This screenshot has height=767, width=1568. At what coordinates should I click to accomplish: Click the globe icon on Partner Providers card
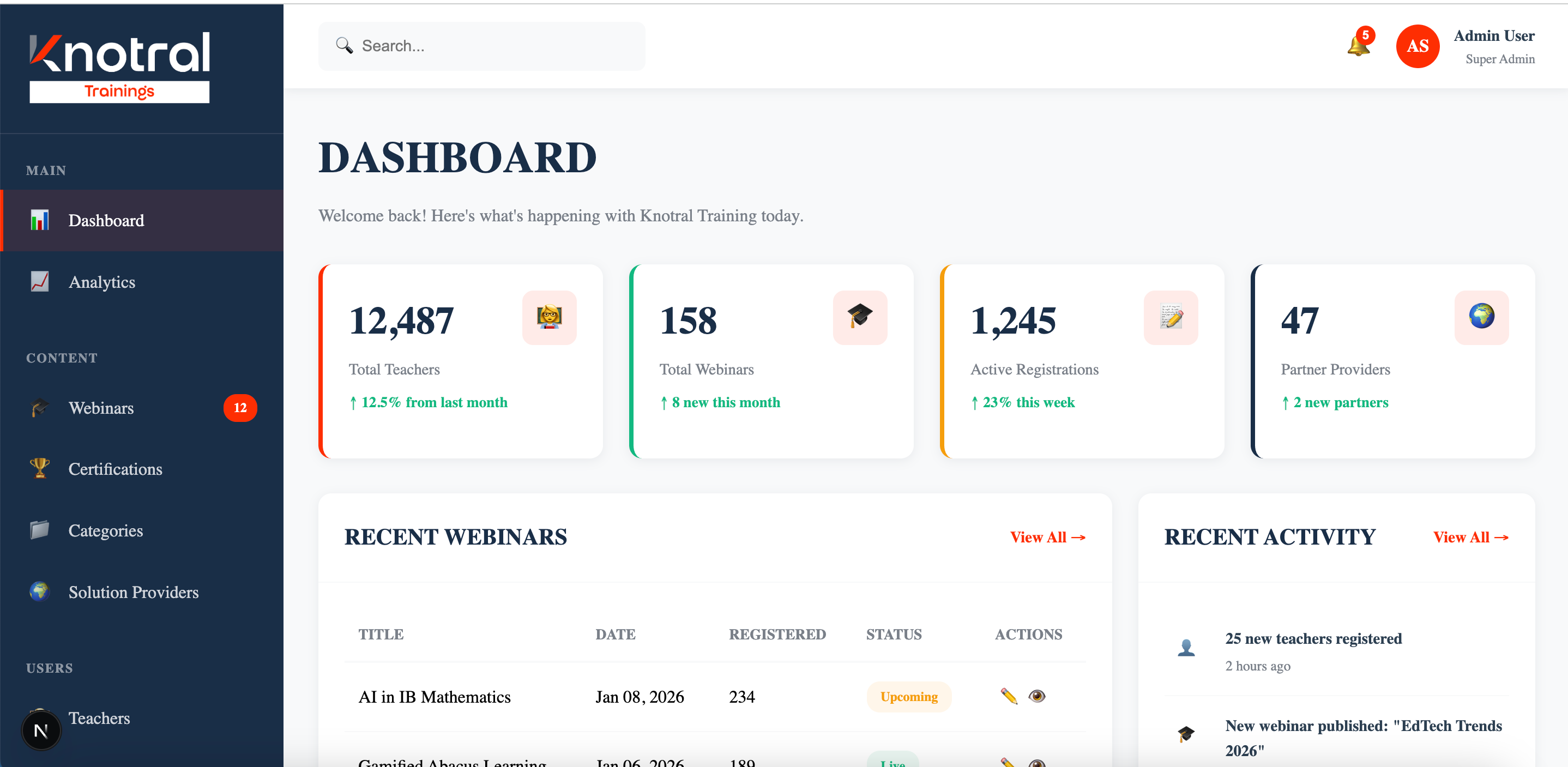coord(1481,317)
